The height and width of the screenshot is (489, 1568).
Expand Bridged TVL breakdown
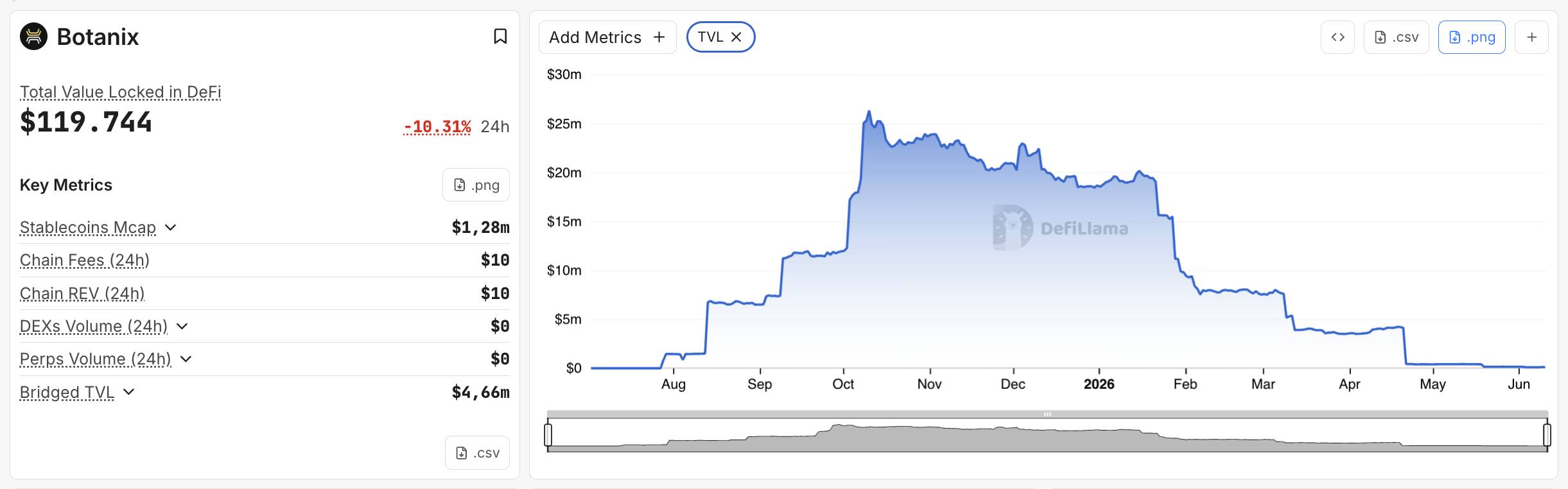pyautogui.click(x=129, y=391)
